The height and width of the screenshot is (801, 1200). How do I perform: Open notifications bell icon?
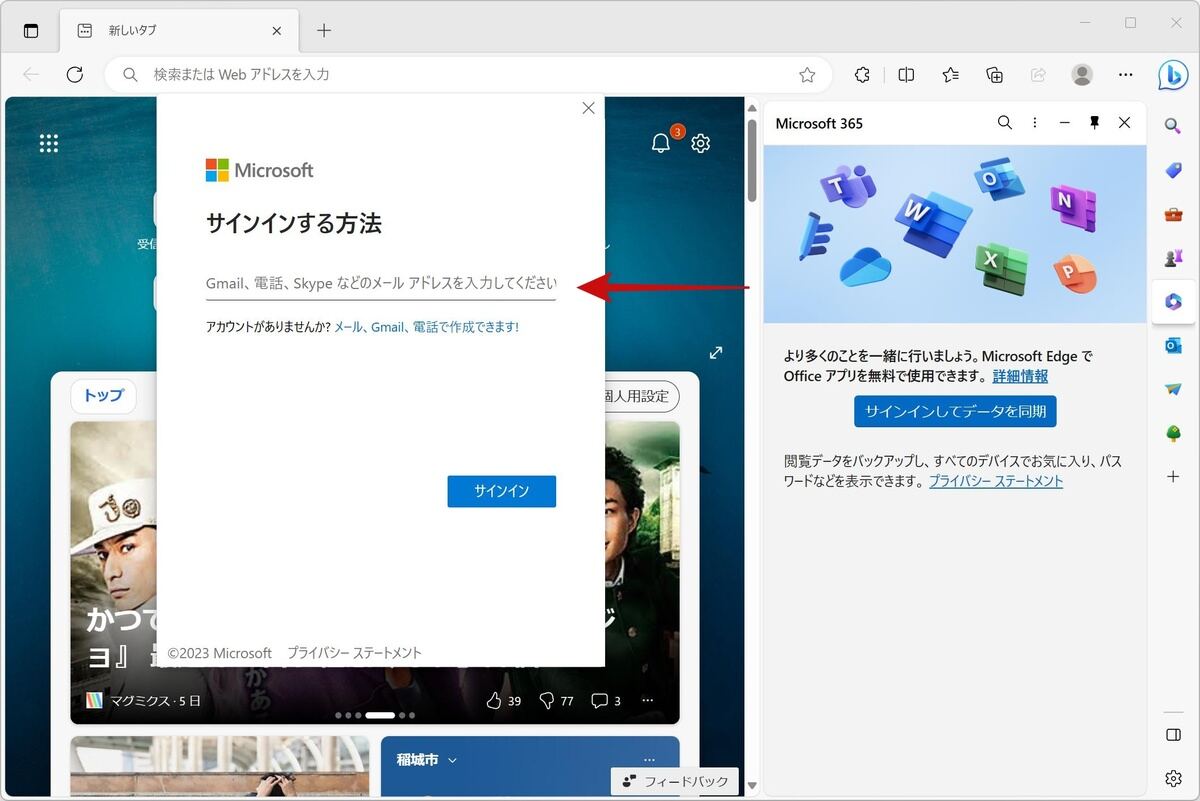(x=661, y=144)
